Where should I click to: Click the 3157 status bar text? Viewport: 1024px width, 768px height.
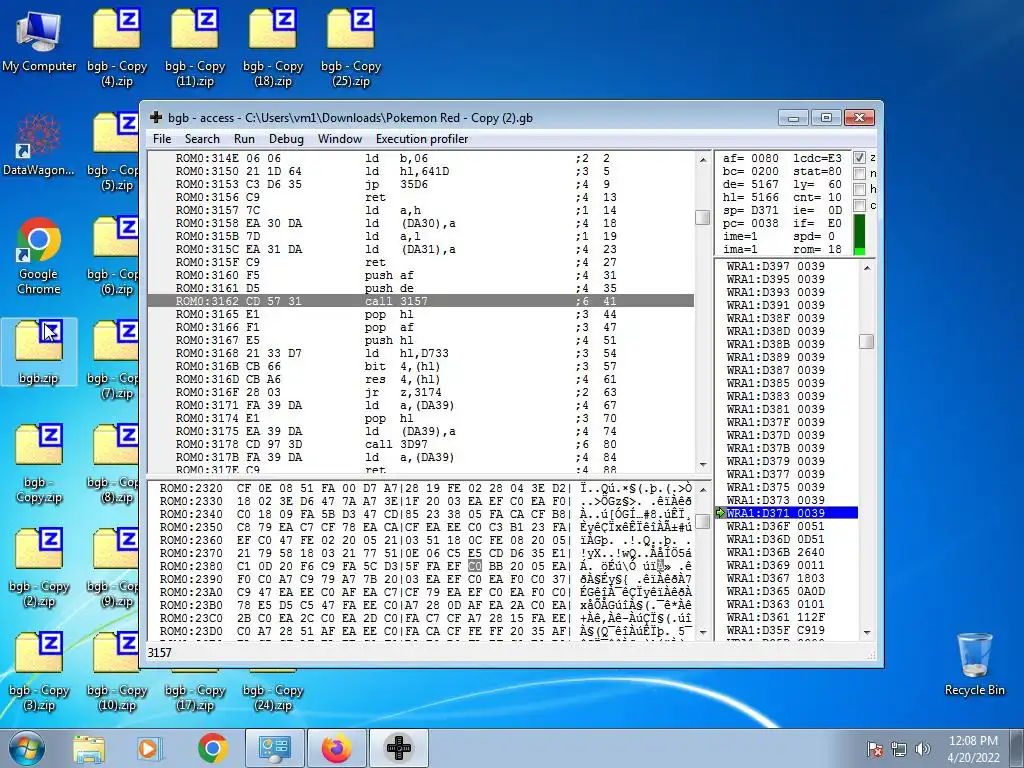click(x=159, y=652)
